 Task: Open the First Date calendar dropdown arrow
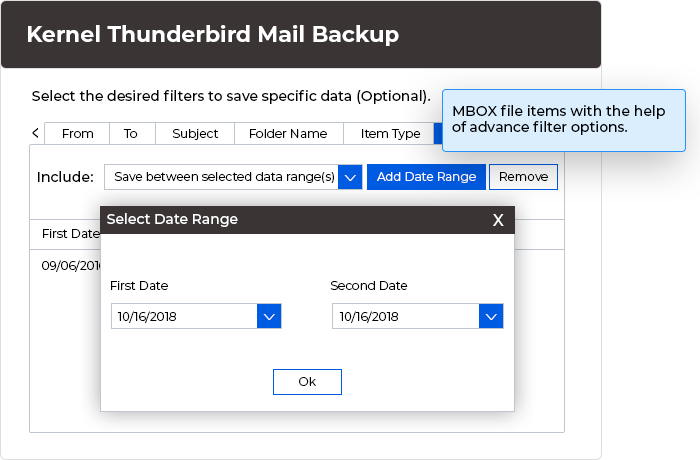point(269,316)
